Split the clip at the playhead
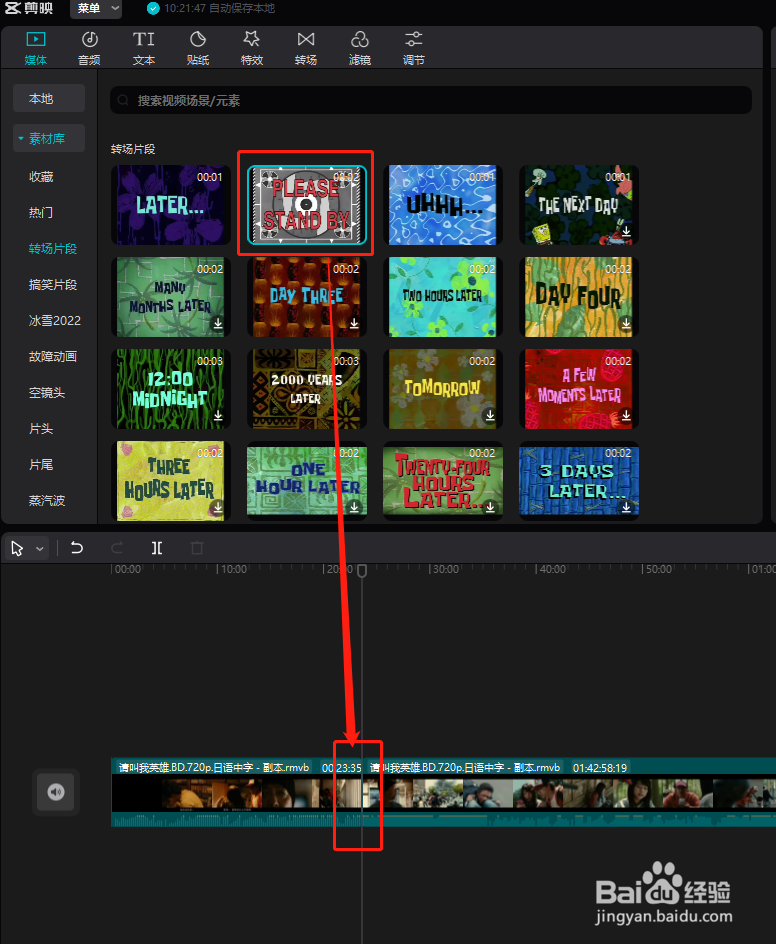Screen dimensions: 776x944 tap(157, 548)
